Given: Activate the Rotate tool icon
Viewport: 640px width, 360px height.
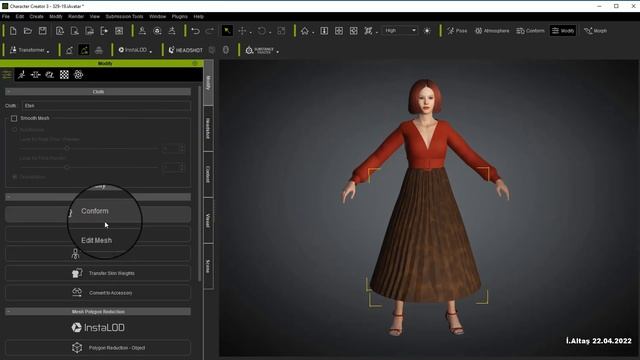Looking at the screenshot, I should click(x=262, y=31).
